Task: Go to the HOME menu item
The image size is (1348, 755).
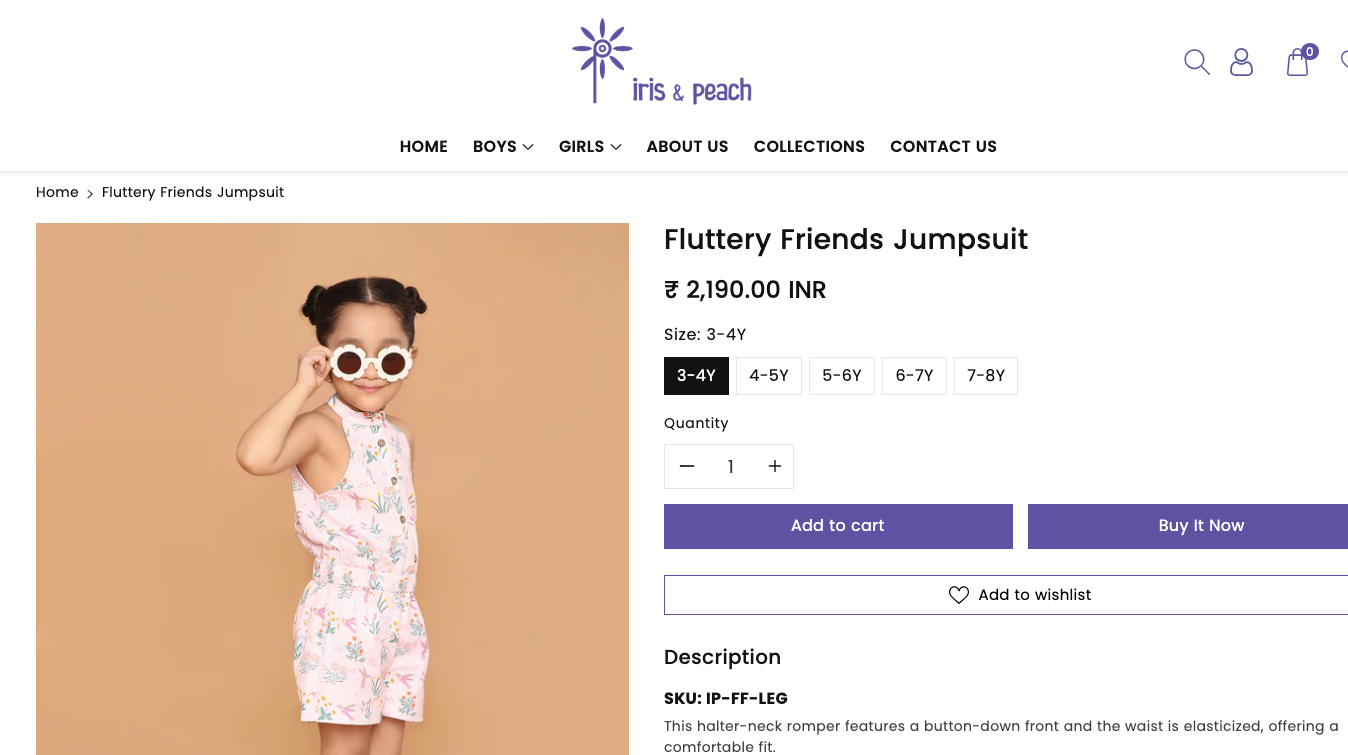Action: 423,146
